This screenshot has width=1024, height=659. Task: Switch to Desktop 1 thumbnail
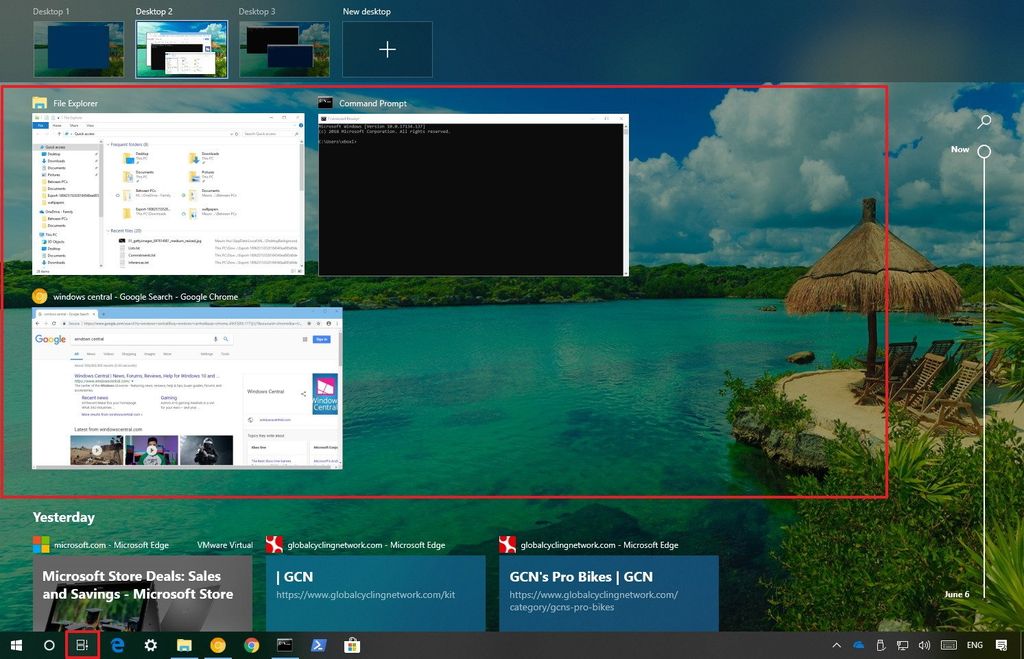(x=79, y=46)
